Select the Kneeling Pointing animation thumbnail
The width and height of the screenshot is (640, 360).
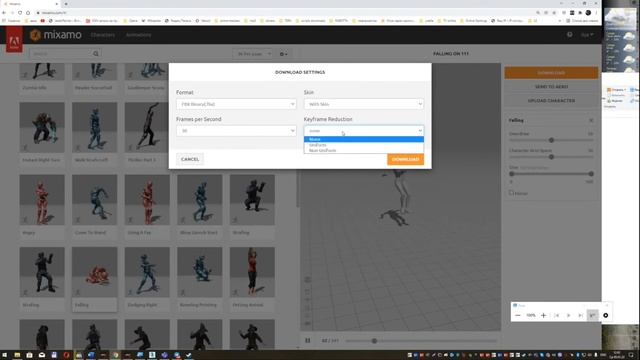(200, 272)
